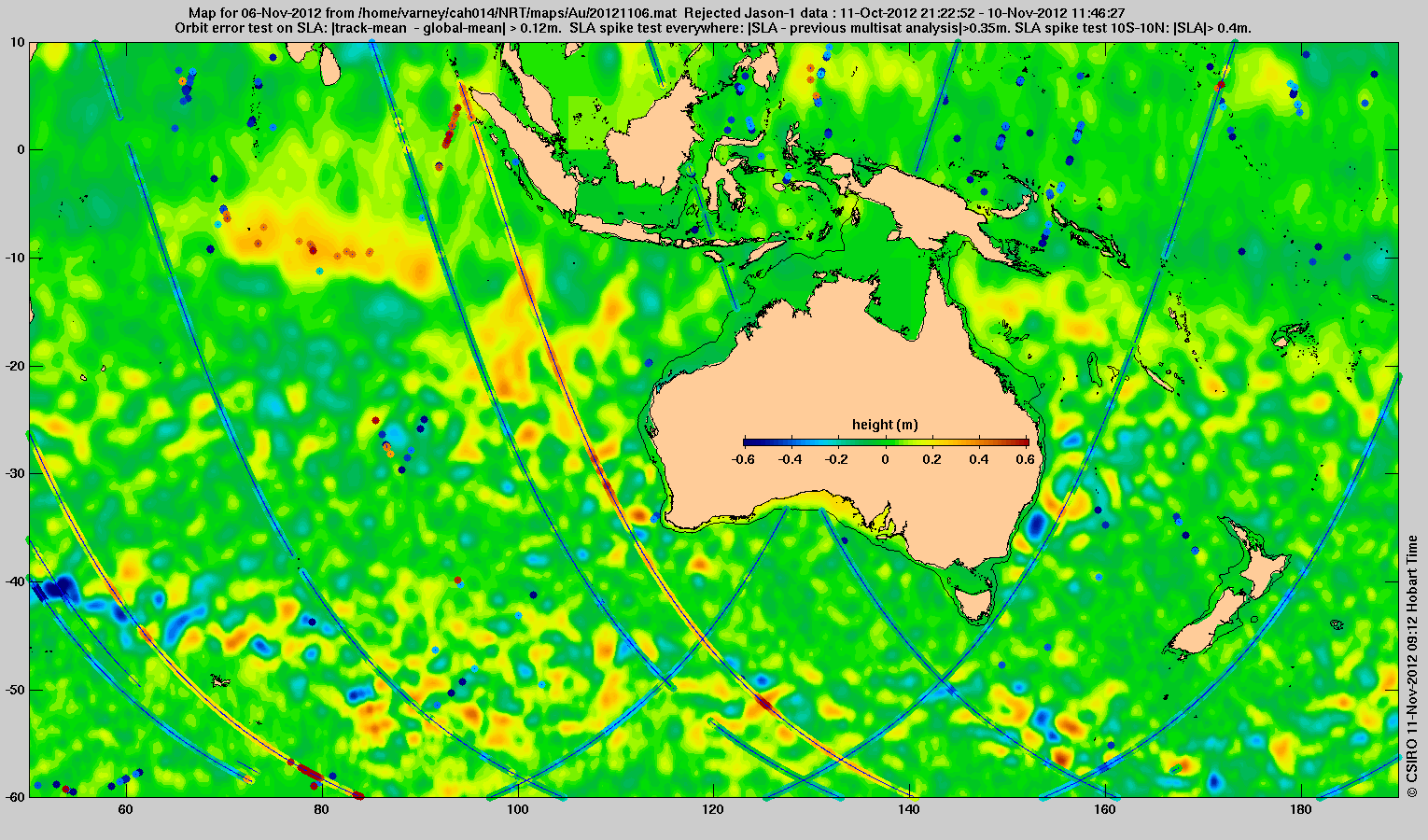Click the longitude axis label 120
Image resolution: width=1428 pixels, height=840 pixels.
click(x=713, y=809)
